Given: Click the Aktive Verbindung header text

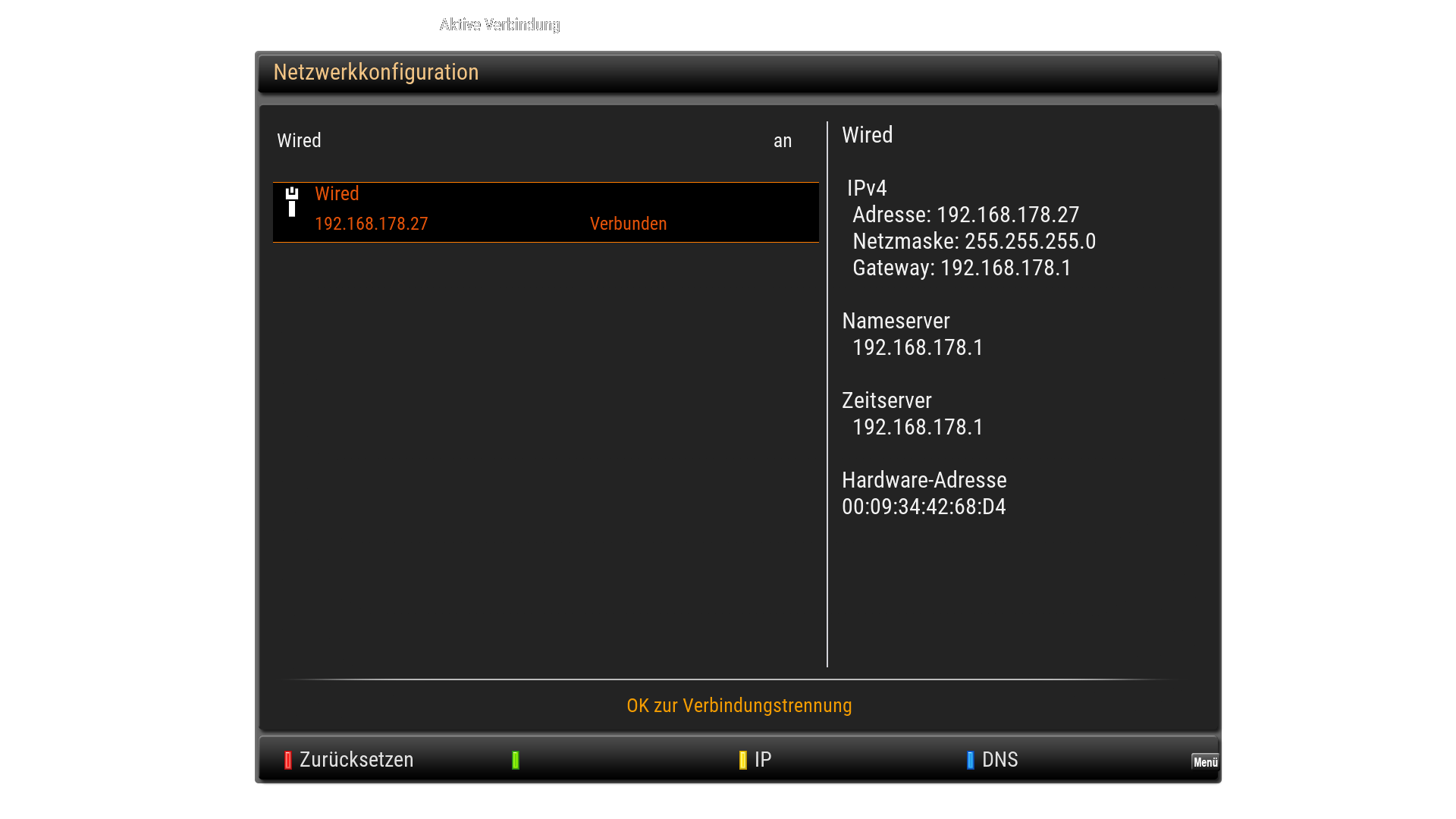Looking at the screenshot, I should 500,25.
